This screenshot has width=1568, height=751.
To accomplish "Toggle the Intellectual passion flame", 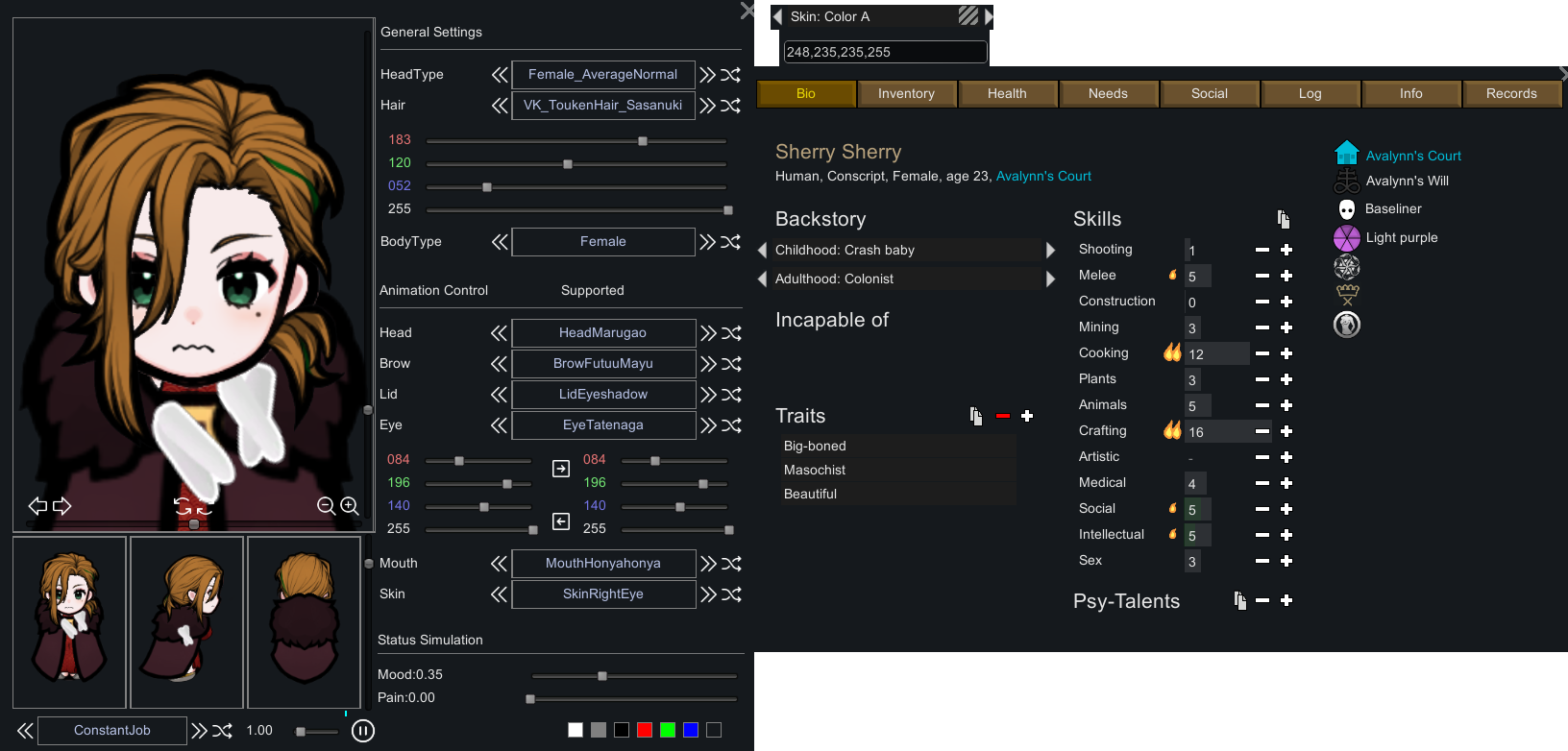I will 1172,535.
